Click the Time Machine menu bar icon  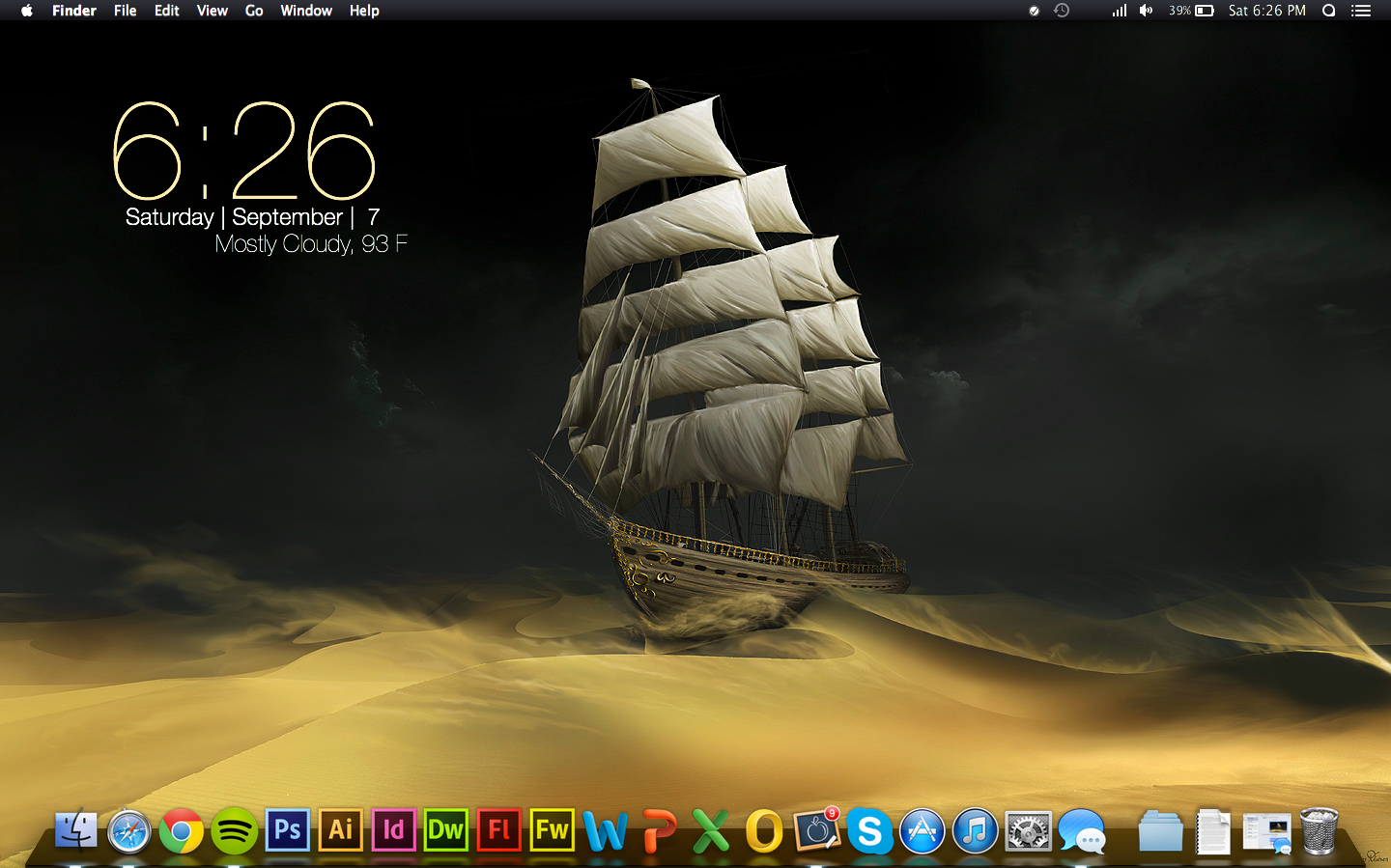click(1062, 11)
